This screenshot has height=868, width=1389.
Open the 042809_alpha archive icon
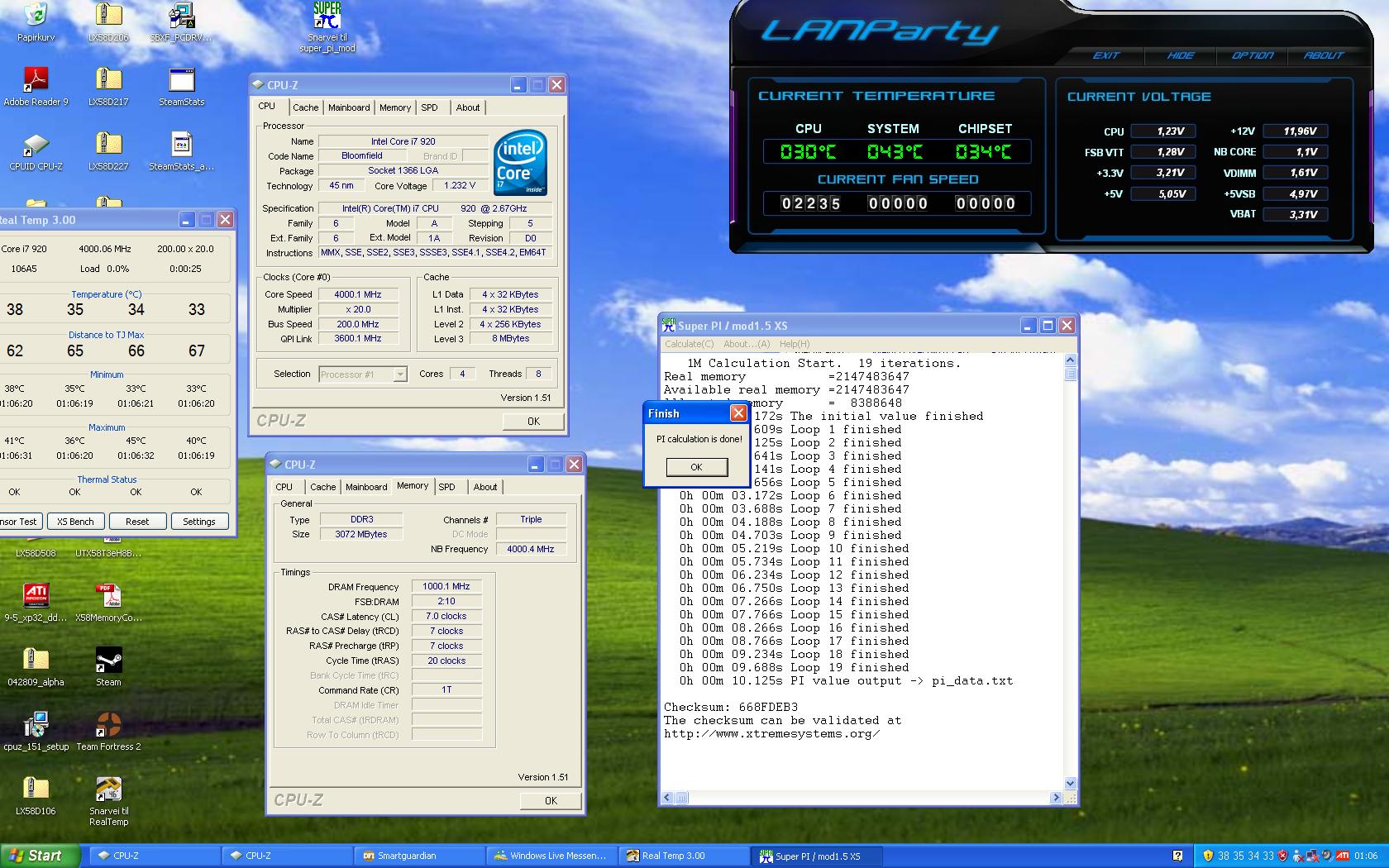[x=36, y=660]
